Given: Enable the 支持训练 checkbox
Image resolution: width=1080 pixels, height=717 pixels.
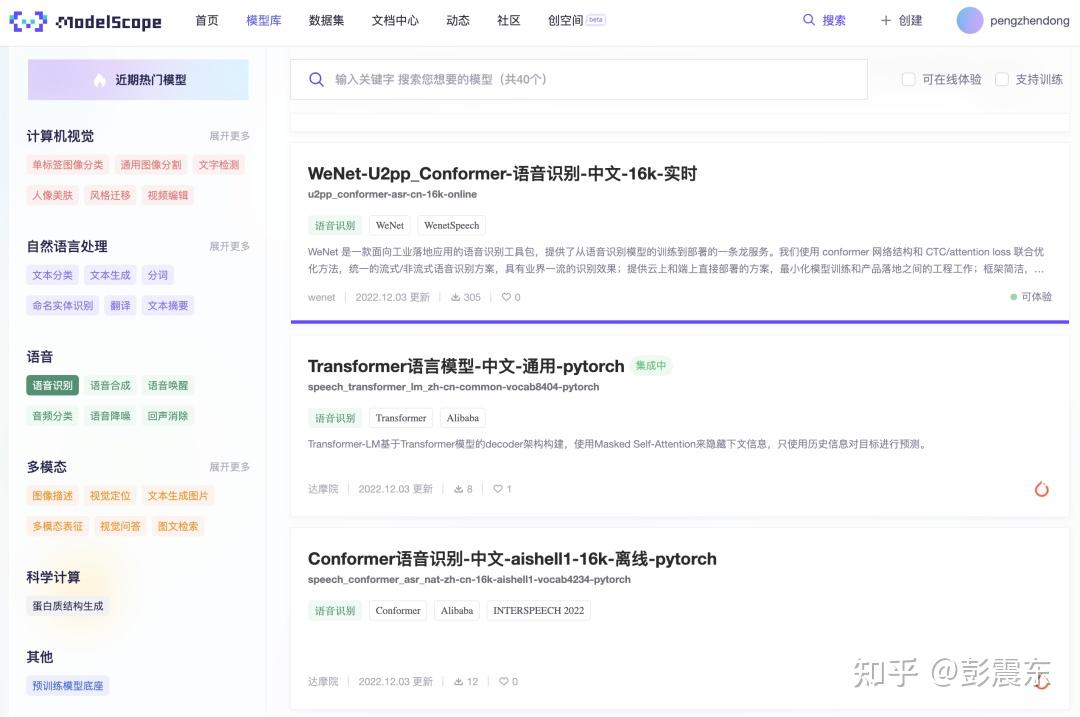Looking at the screenshot, I should 1002,79.
